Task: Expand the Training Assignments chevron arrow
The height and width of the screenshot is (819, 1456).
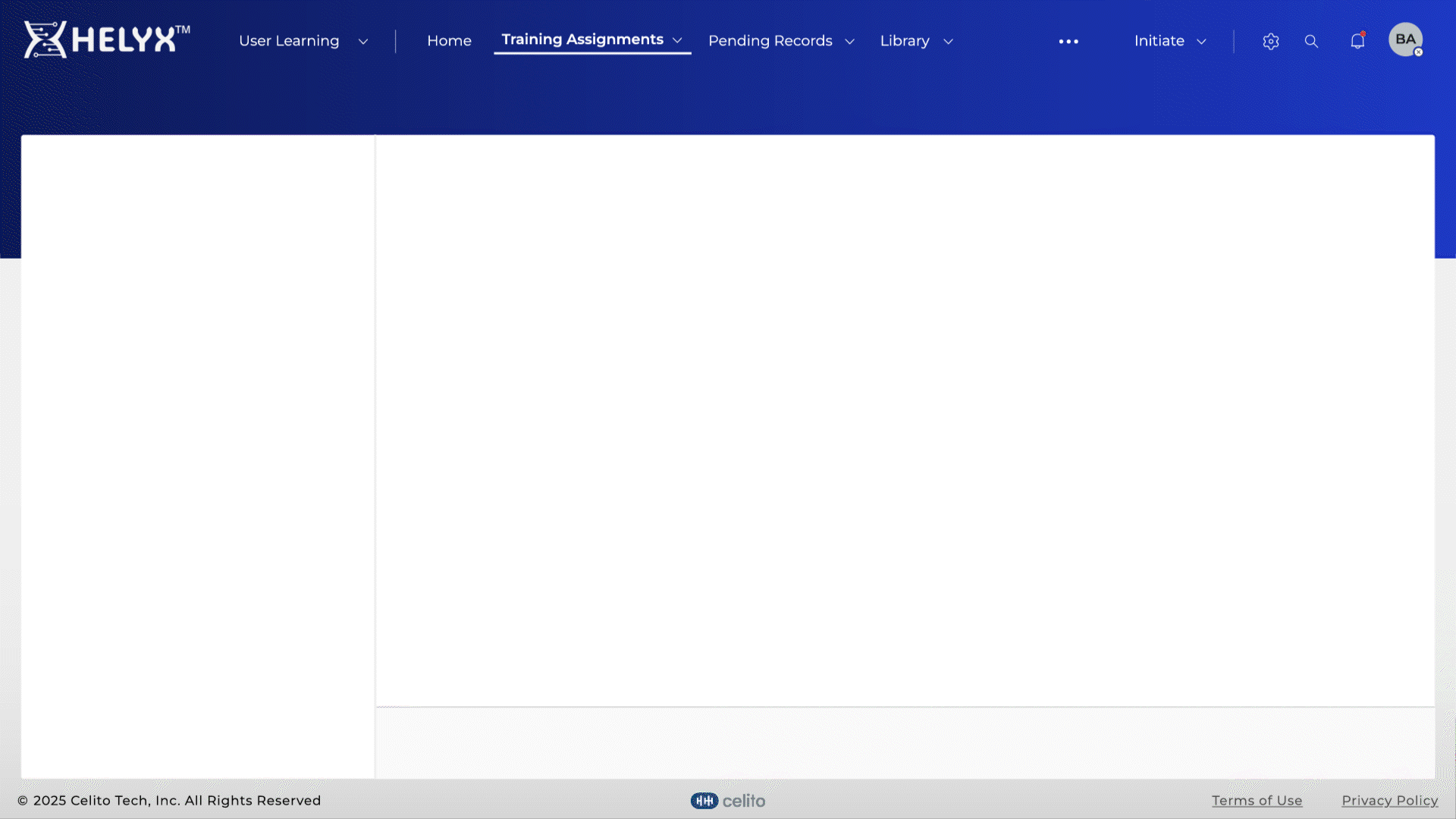Action: pyautogui.click(x=677, y=41)
